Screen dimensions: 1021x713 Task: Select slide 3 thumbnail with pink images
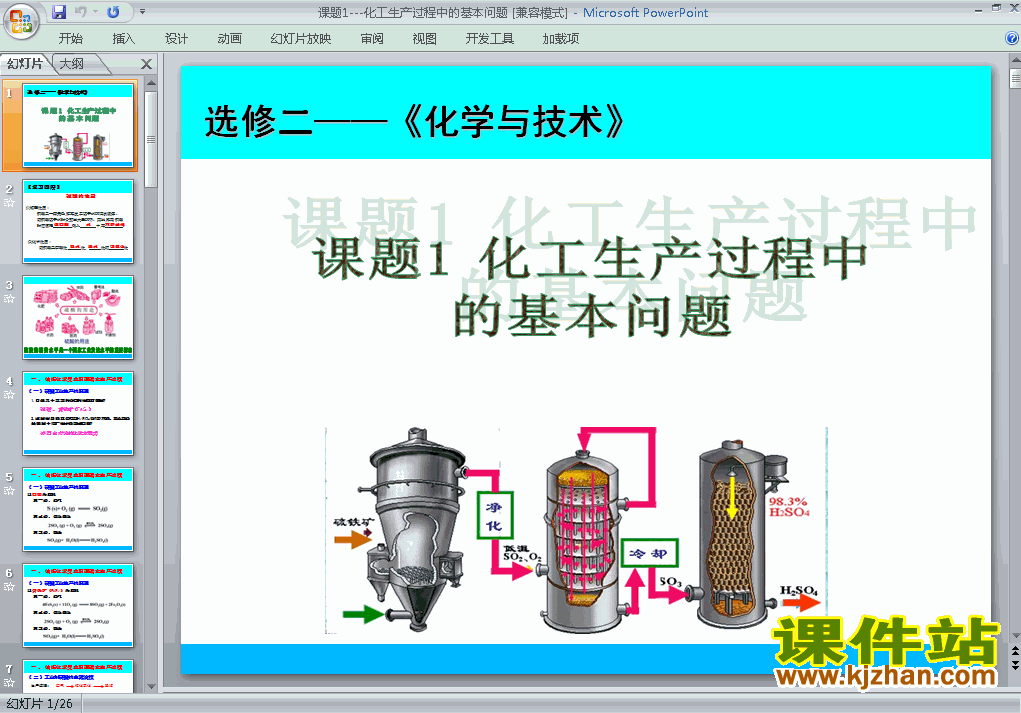[x=78, y=317]
